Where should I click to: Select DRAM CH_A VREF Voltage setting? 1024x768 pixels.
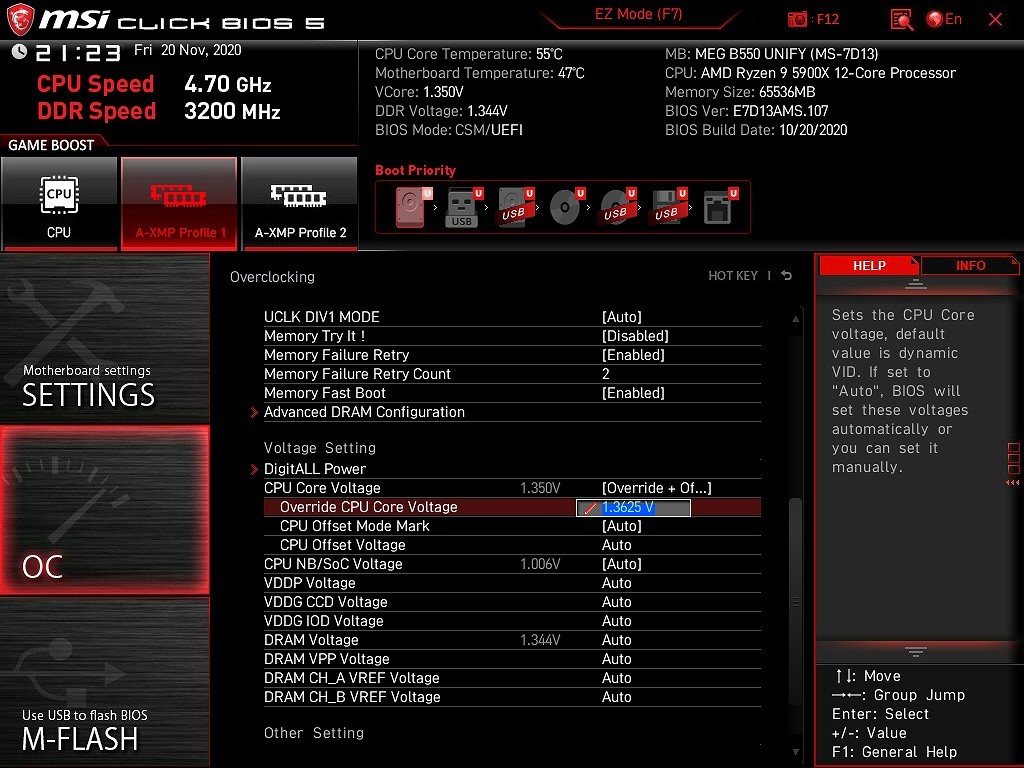(512, 677)
